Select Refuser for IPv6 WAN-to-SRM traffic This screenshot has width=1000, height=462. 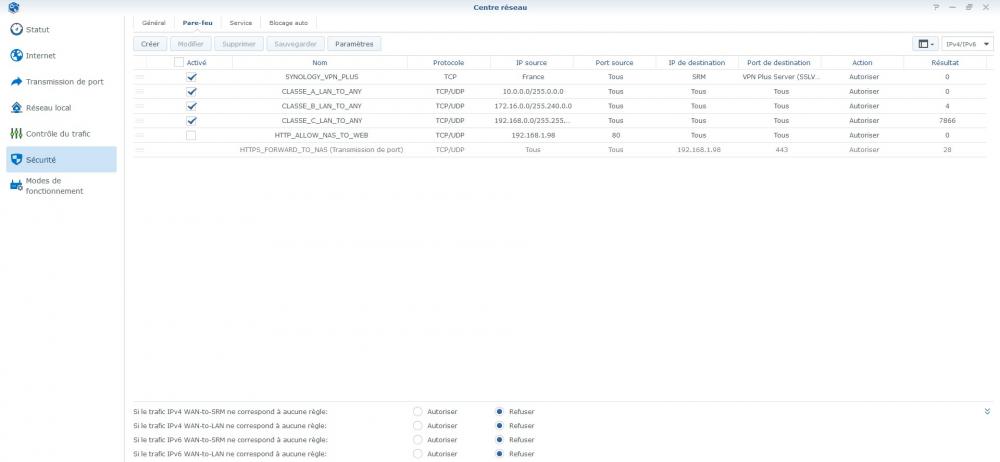[x=499, y=440]
